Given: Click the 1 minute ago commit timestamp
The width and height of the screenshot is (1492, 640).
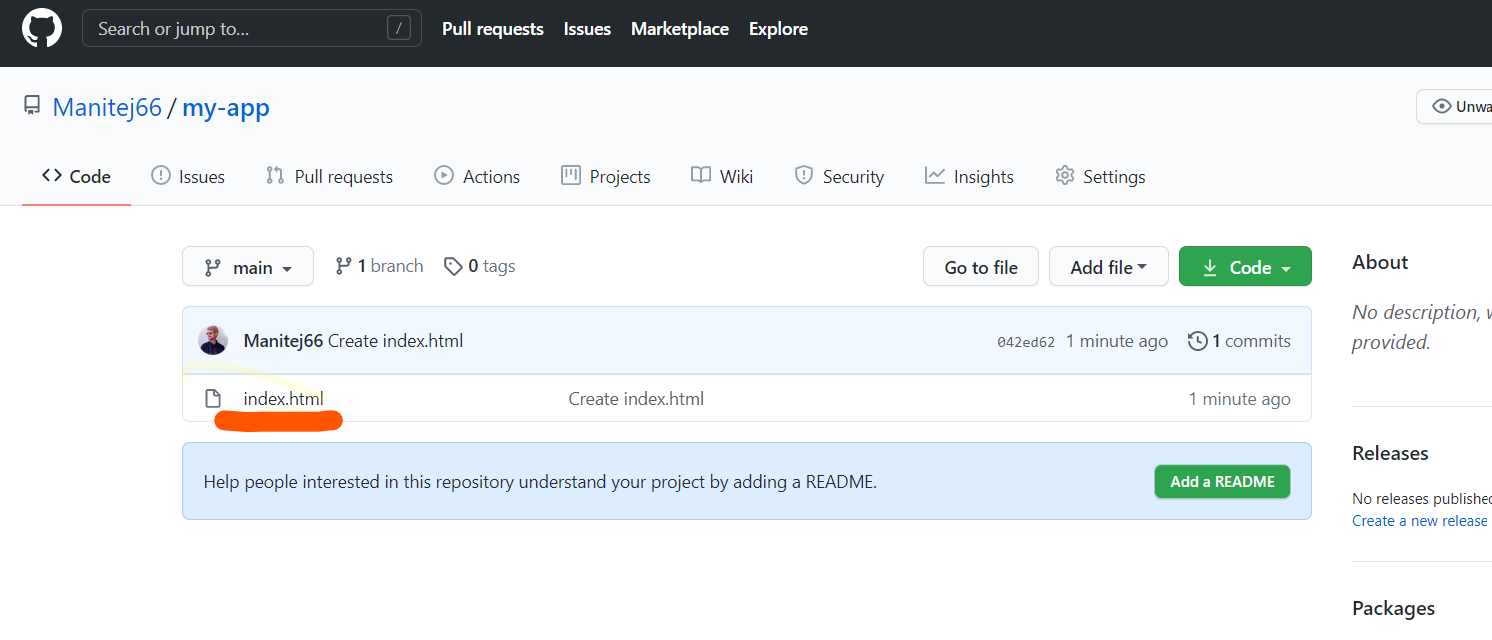Looking at the screenshot, I should 1116,341.
